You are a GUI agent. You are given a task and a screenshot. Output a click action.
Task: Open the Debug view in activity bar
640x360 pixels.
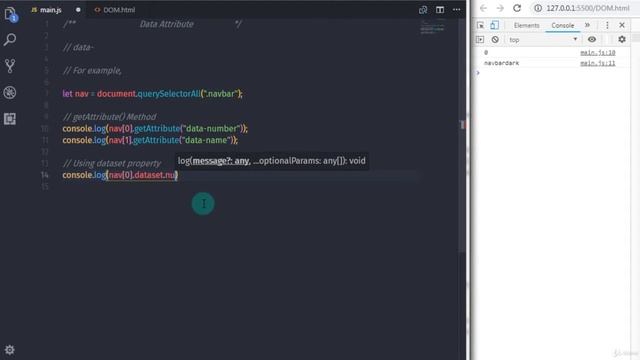point(10,92)
